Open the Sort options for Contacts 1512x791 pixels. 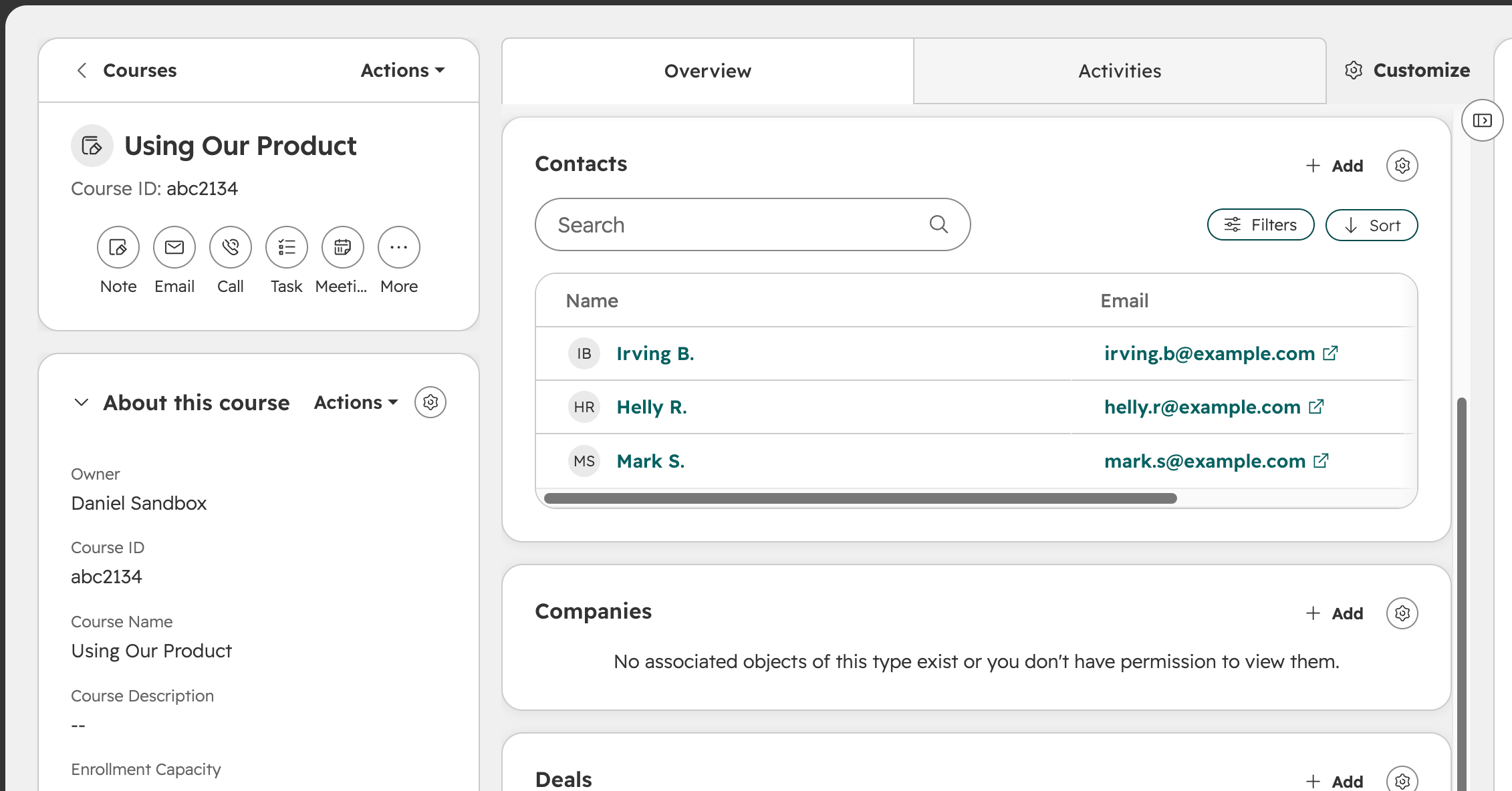pos(1372,225)
